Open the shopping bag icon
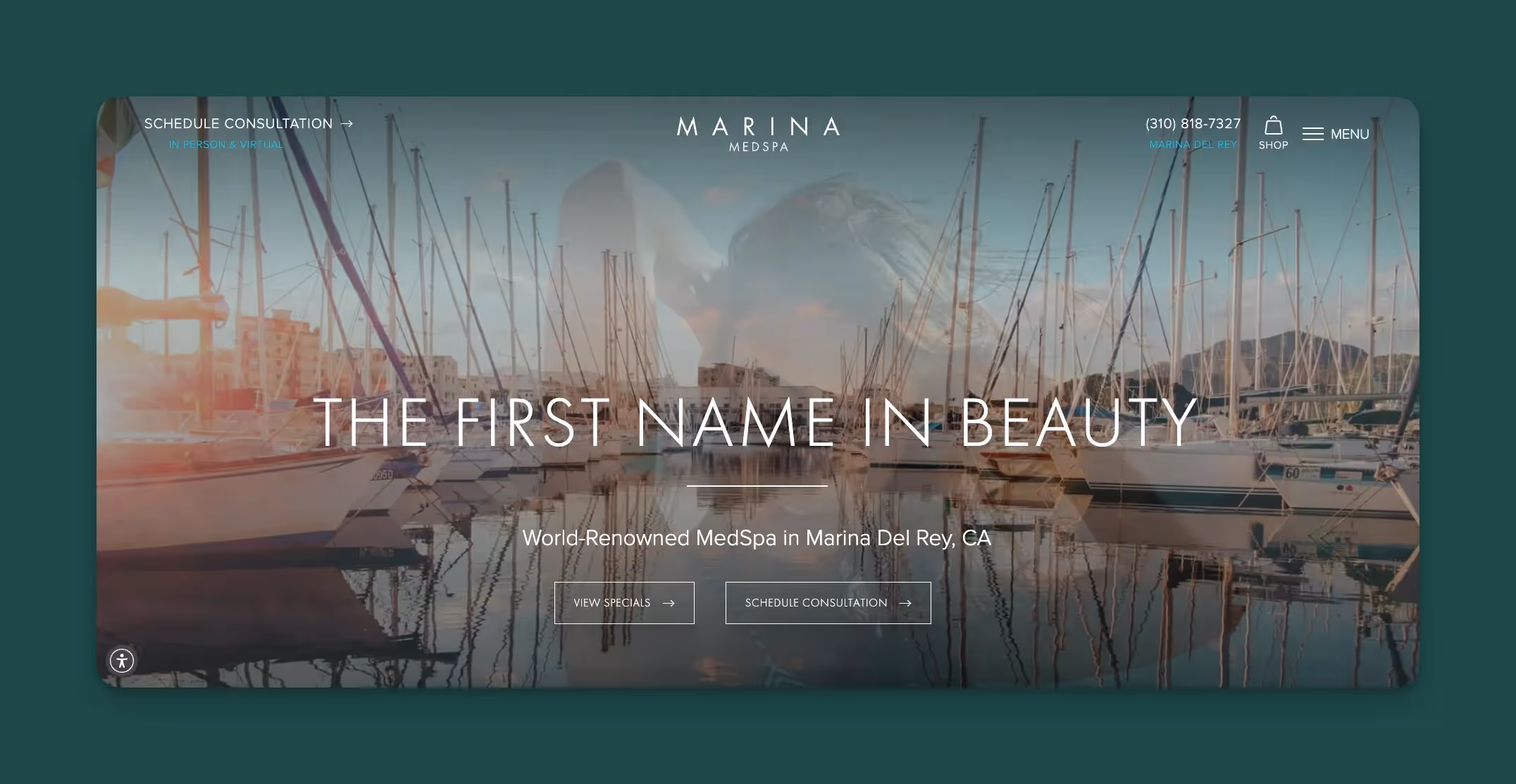The width and height of the screenshot is (1516, 784). pyautogui.click(x=1273, y=125)
